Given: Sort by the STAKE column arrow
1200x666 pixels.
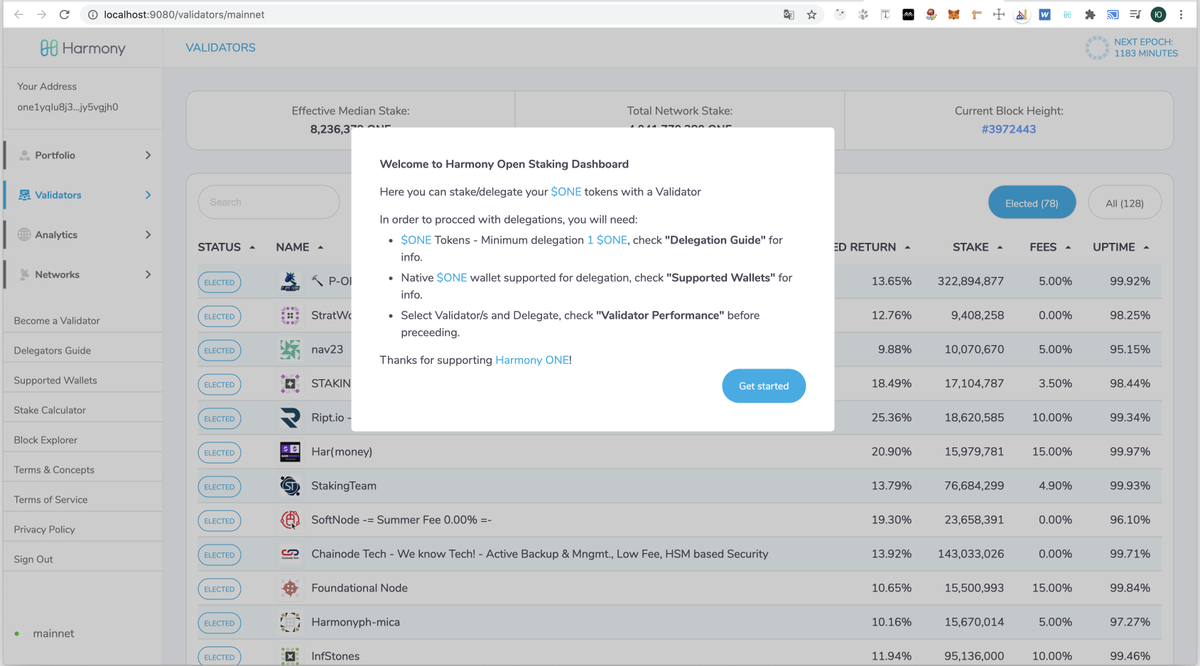Looking at the screenshot, I should (x=999, y=247).
